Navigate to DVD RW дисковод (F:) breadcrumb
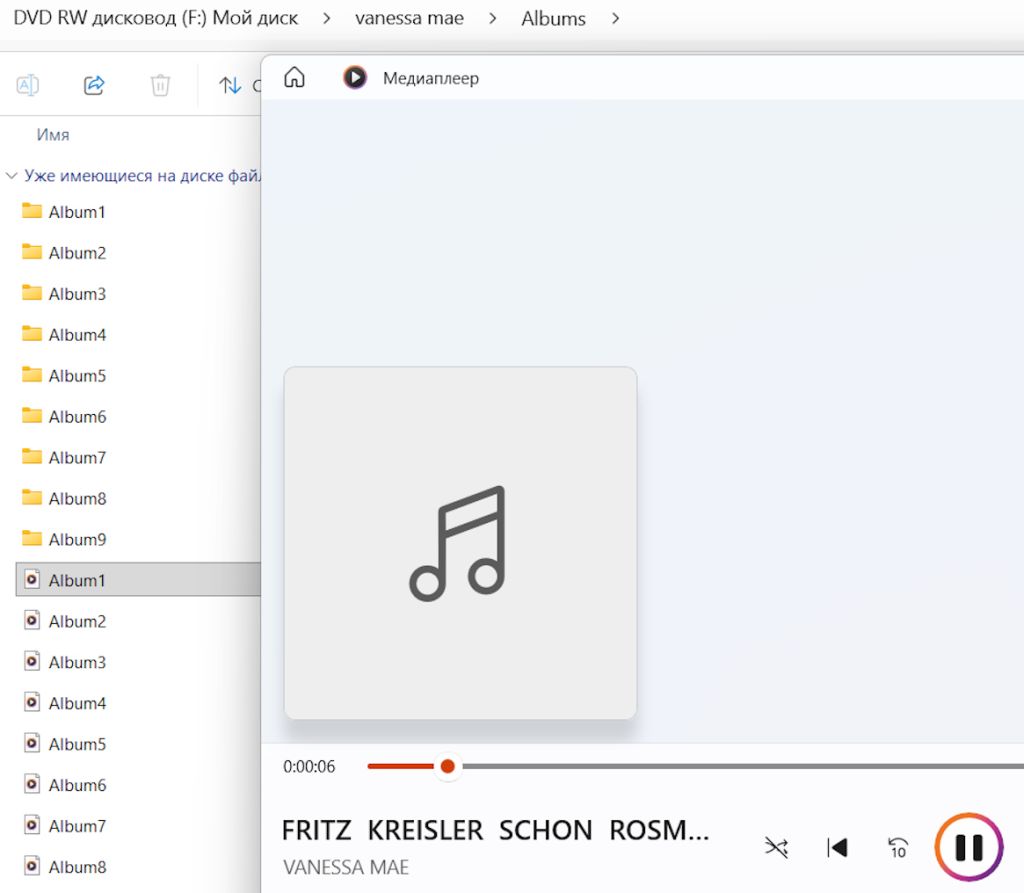 click(155, 18)
